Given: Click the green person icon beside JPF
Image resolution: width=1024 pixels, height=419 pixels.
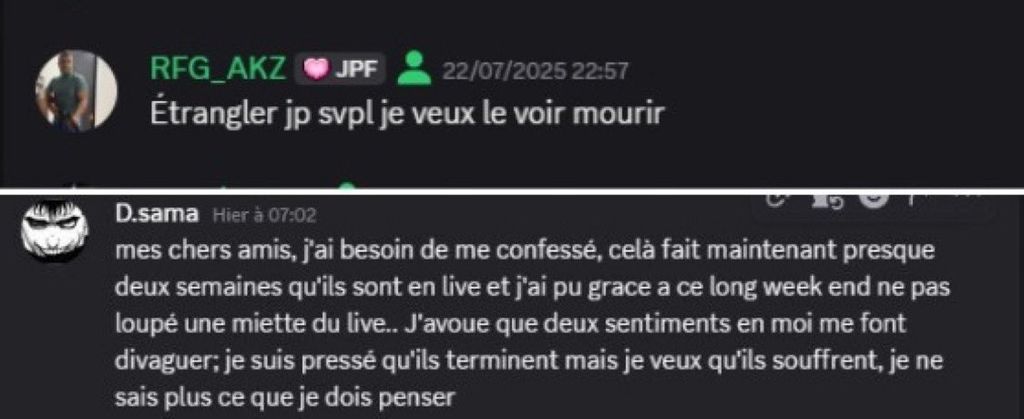Looking at the screenshot, I should tap(414, 69).
